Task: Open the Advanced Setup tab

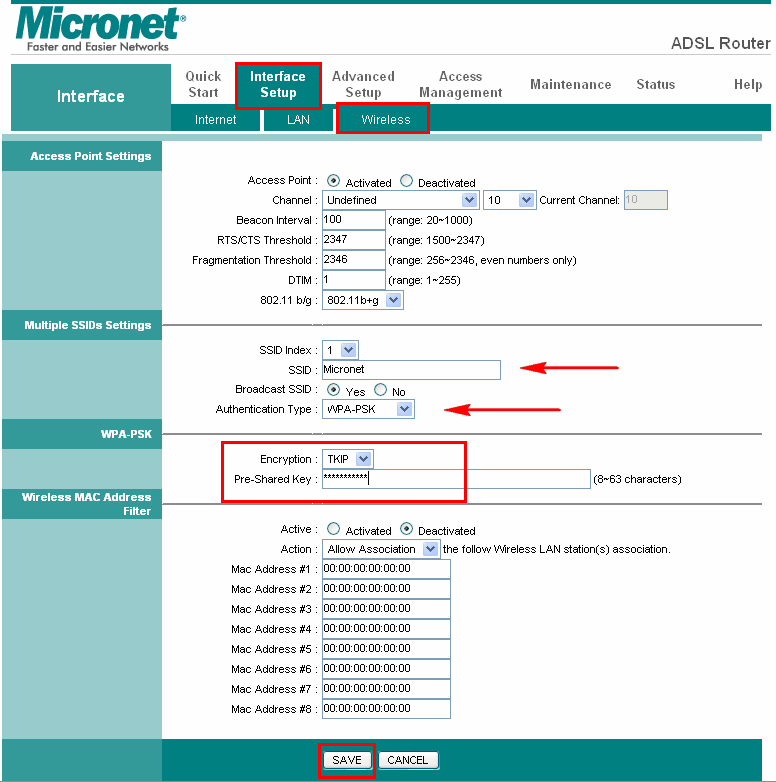Action: click(x=363, y=84)
